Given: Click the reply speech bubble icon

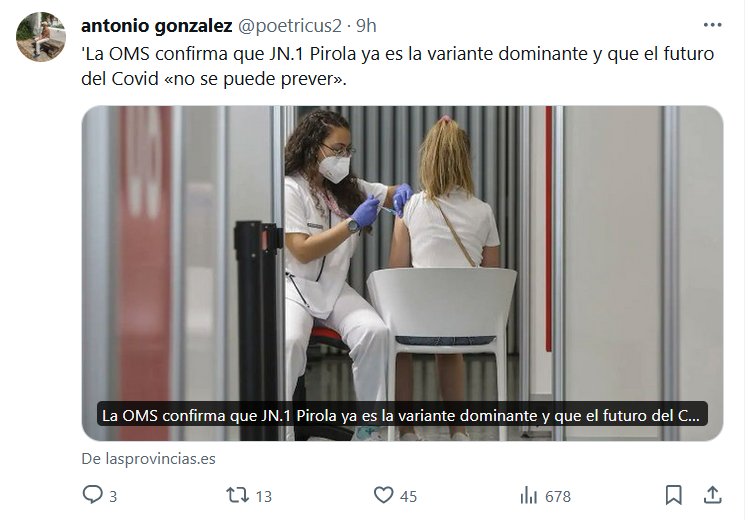Looking at the screenshot, I should [x=92, y=495].
